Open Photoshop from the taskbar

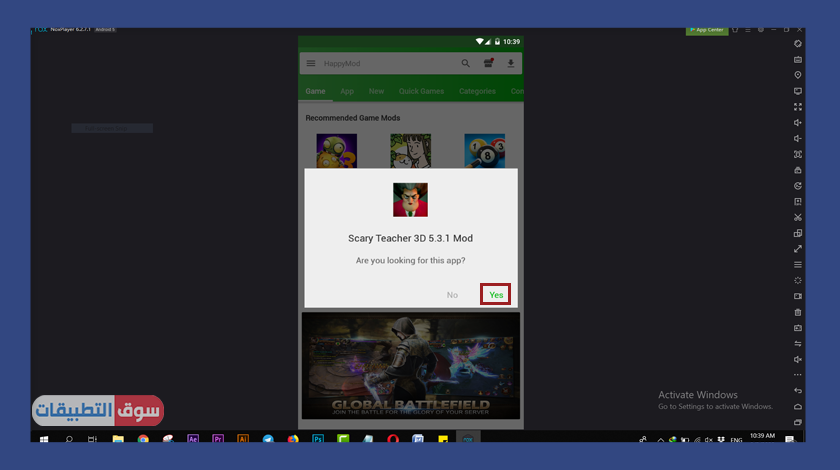(x=318, y=439)
